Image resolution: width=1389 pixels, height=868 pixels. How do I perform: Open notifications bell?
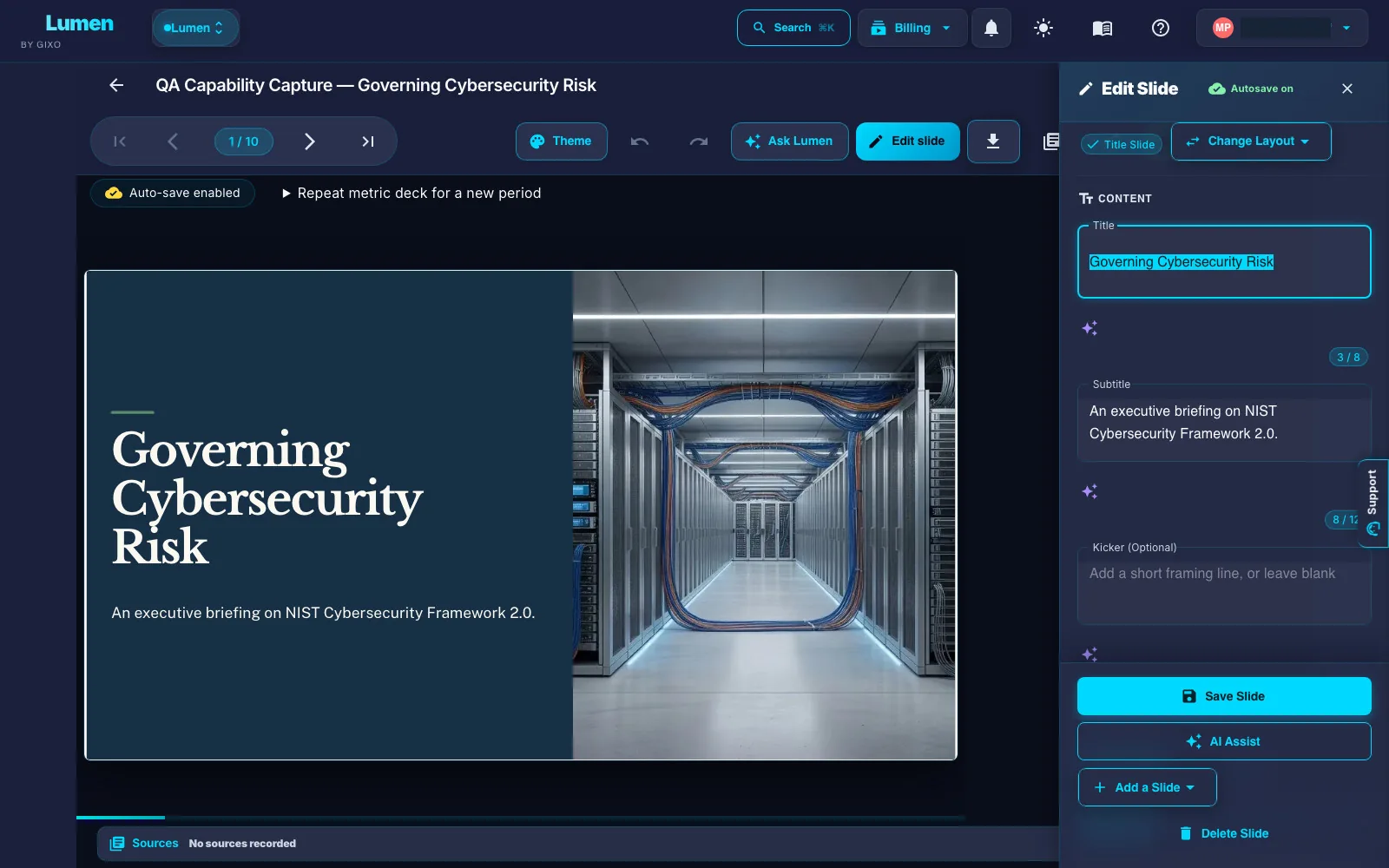click(991, 28)
